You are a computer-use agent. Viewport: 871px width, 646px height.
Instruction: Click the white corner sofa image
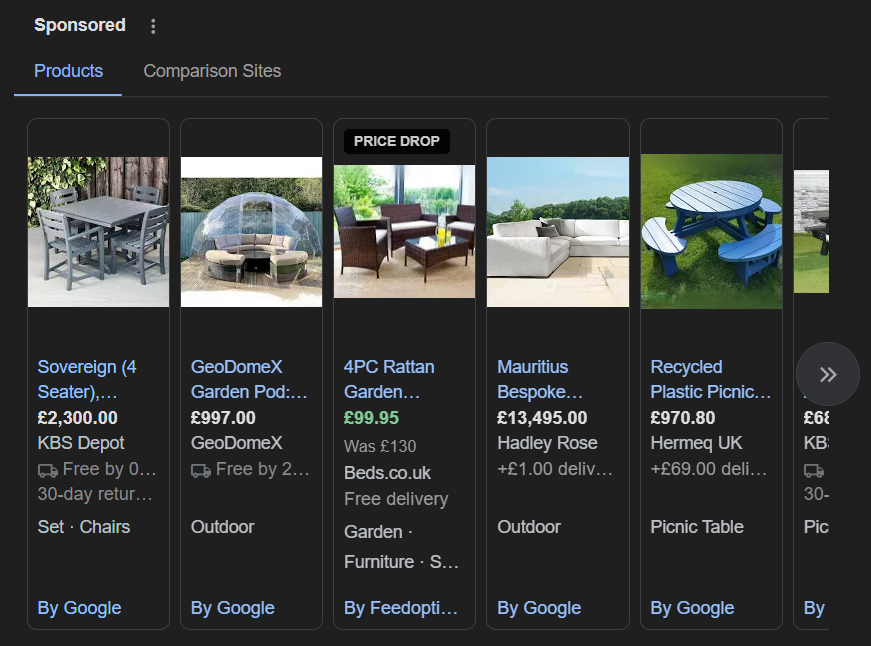tap(558, 232)
